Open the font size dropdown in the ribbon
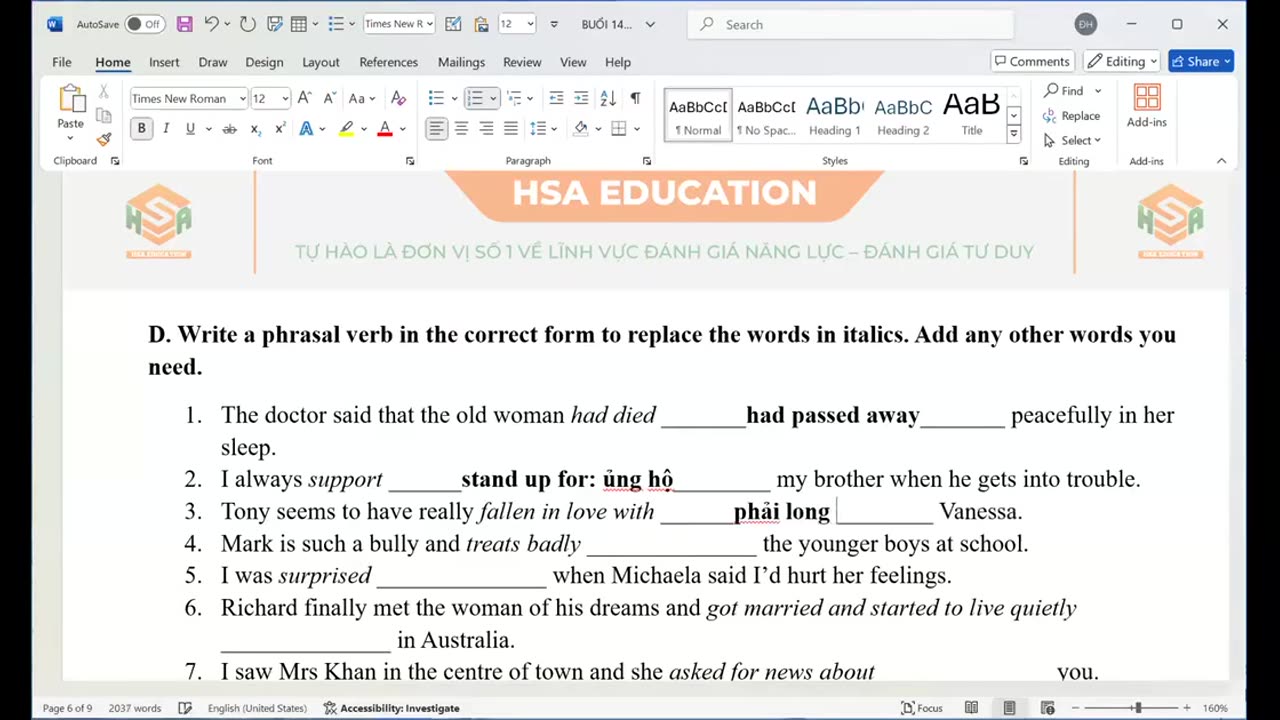Image resolution: width=1280 pixels, height=720 pixels. click(x=285, y=99)
